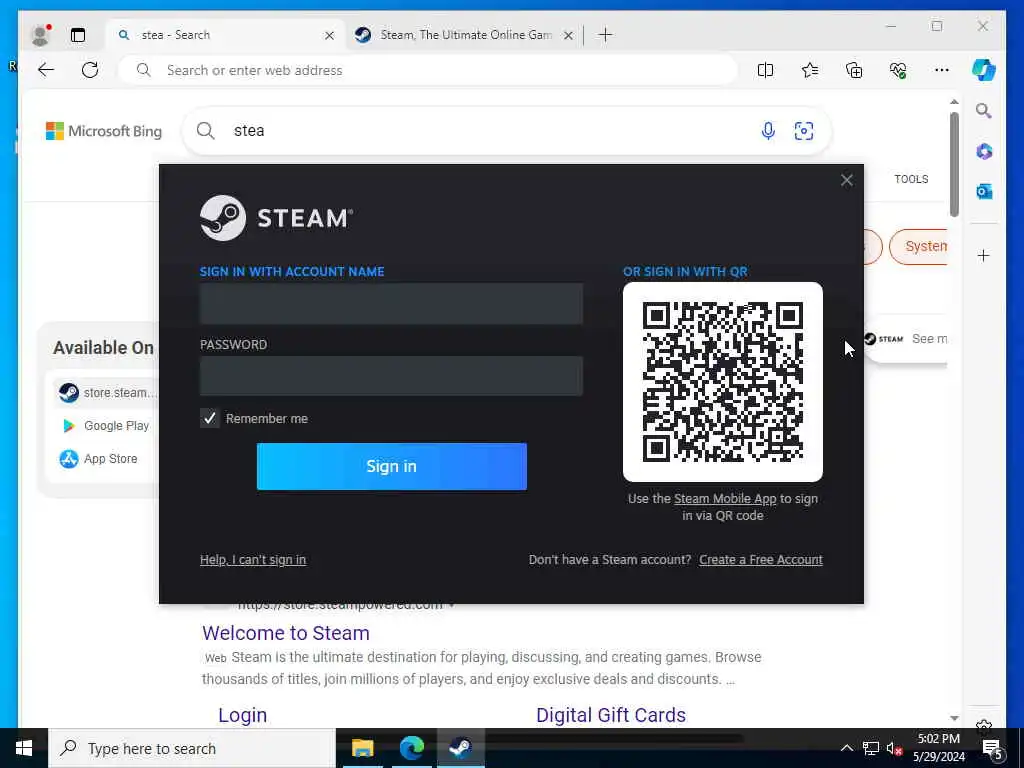The width and height of the screenshot is (1024, 768).
Task: Click the muted volume tray icon
Action: [x=894, y=748]
